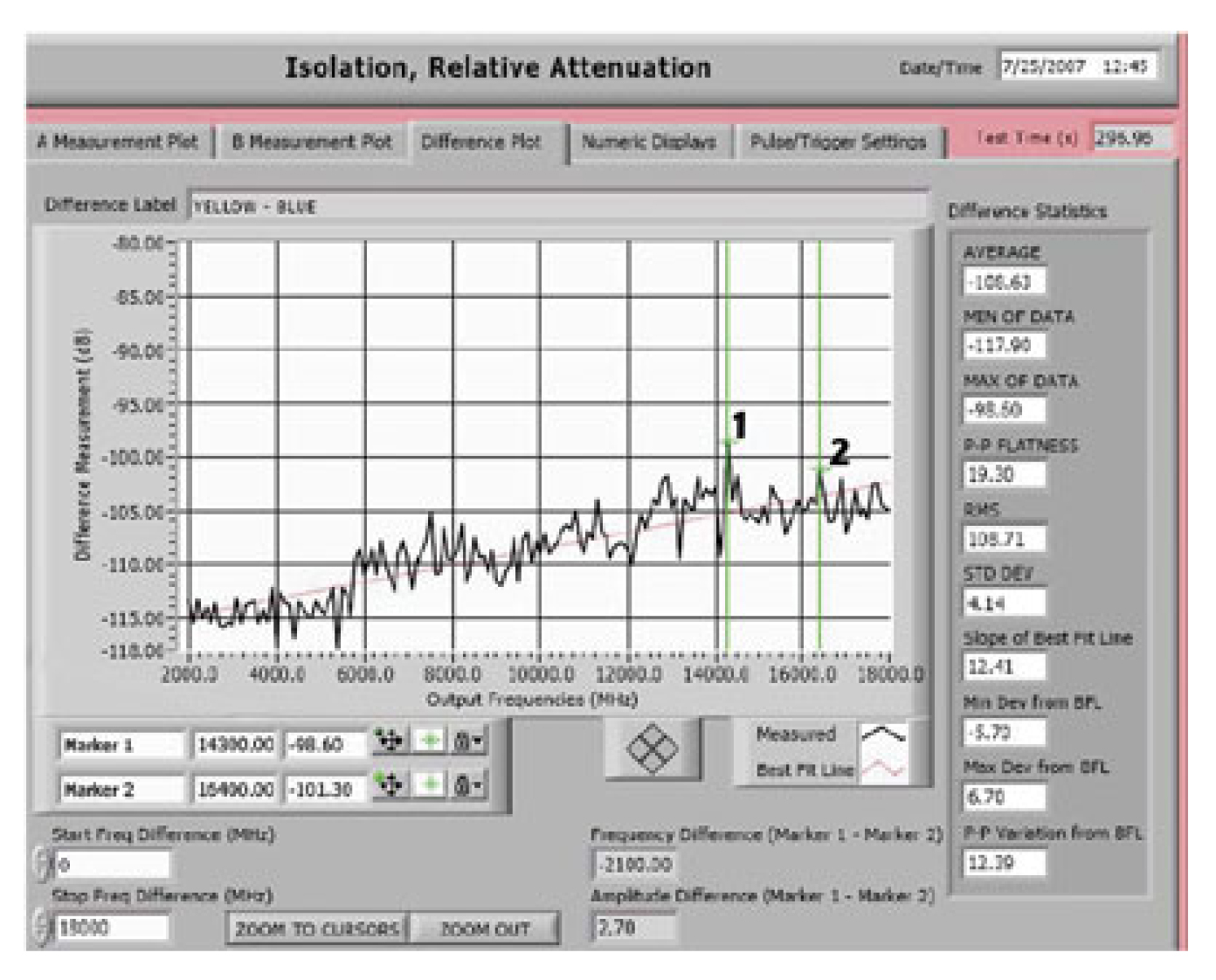Click the Stop Freq Difference stepper control
The height and width of the screenshot is (980, 1216).
click(x=40, y=926)
